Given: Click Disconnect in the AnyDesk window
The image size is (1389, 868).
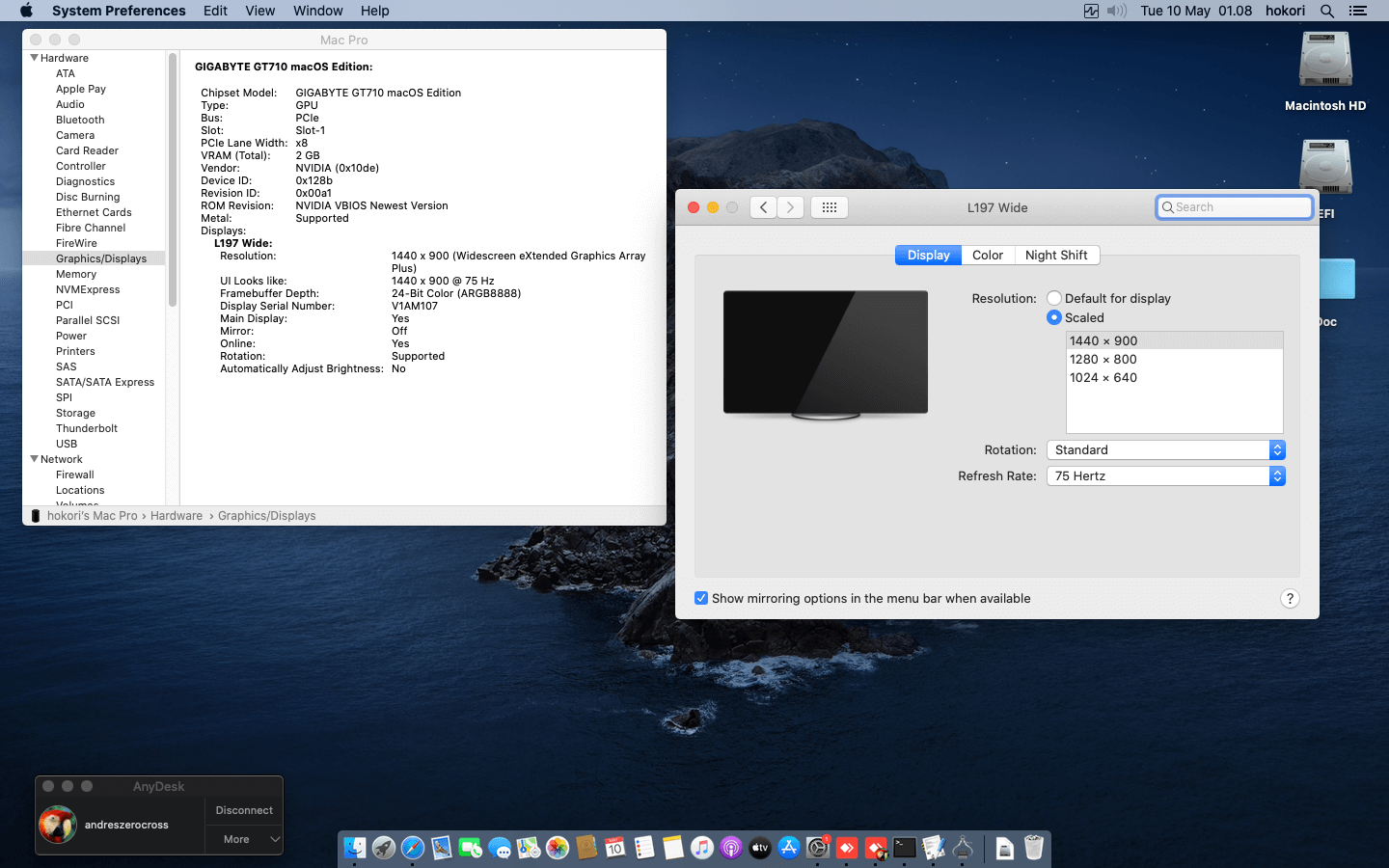Looking at the screenshot, I should pyautogui.click(x=244, y=811).
